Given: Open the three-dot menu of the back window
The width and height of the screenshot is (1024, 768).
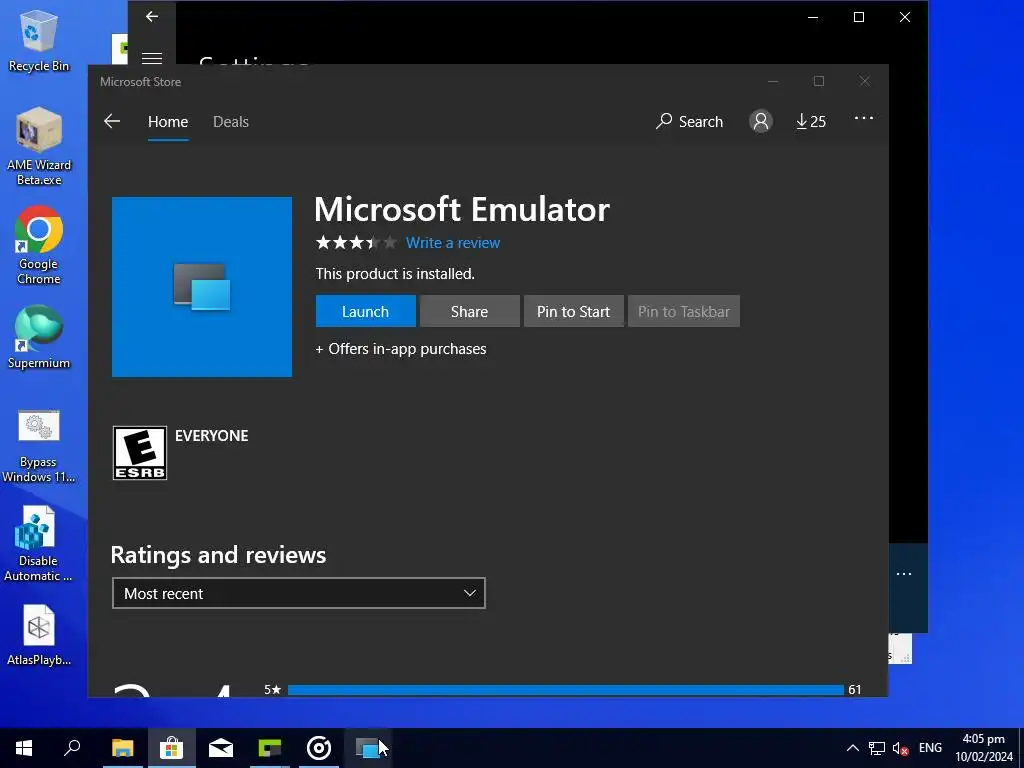Looking at the screenshot, I should click(904, 574).
